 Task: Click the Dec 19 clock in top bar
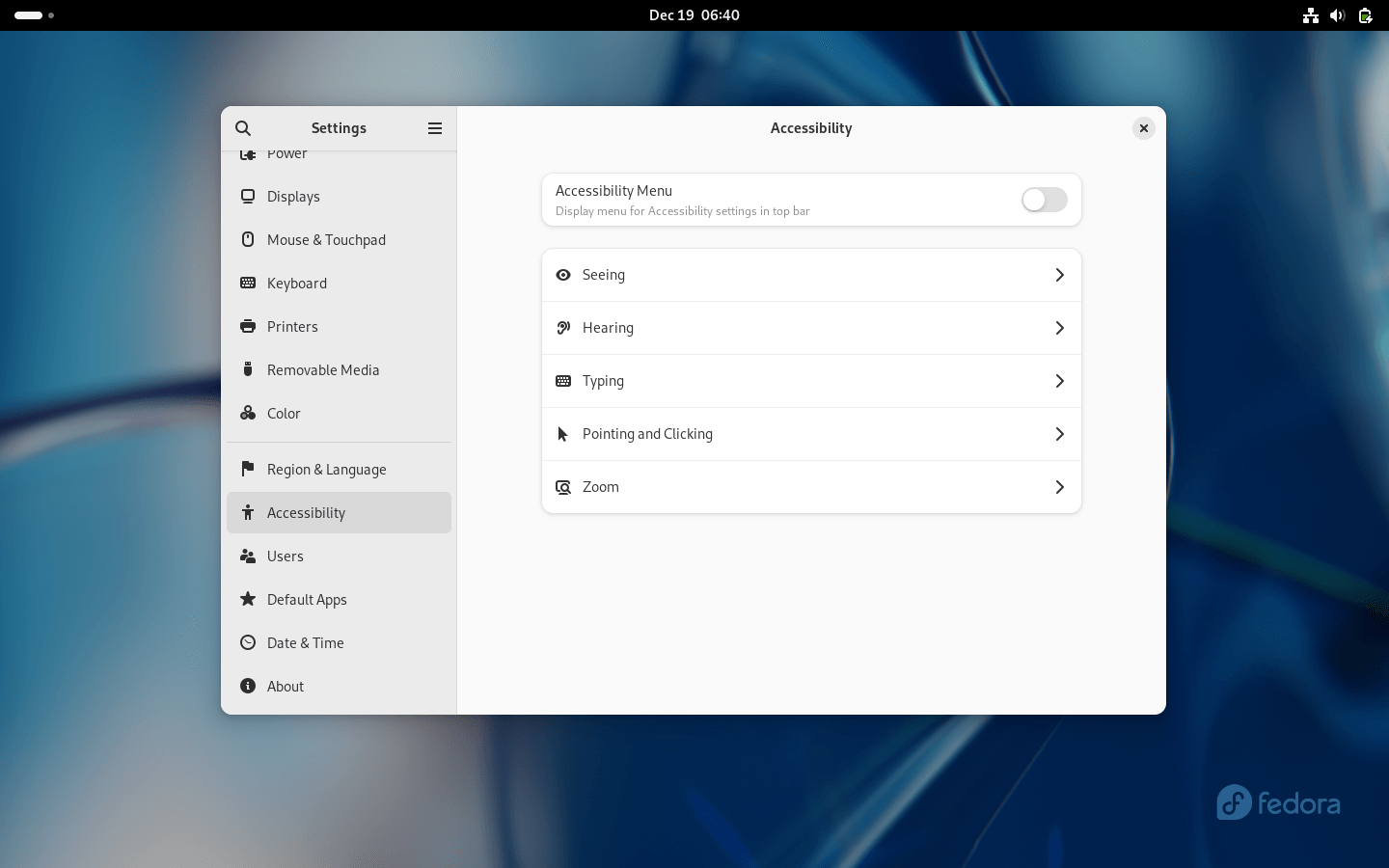pyautogui.click(x=694, y=14)
